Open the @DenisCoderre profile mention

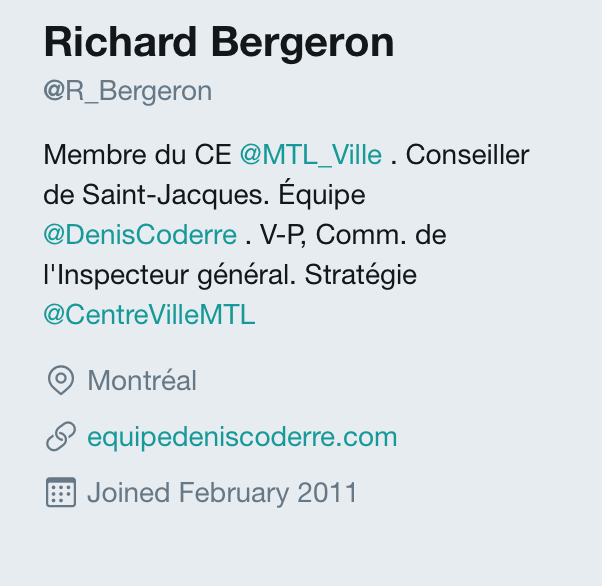click(x=140, y=235)
